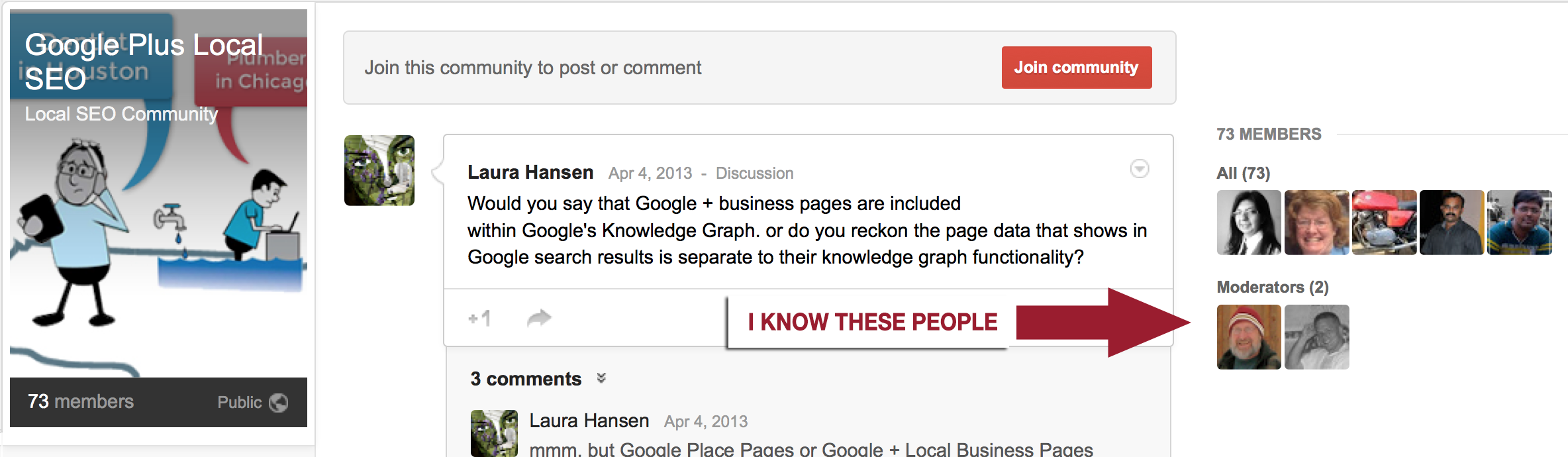
Task: Click the Google Plus Local SEO title
Action: [144, 62]
